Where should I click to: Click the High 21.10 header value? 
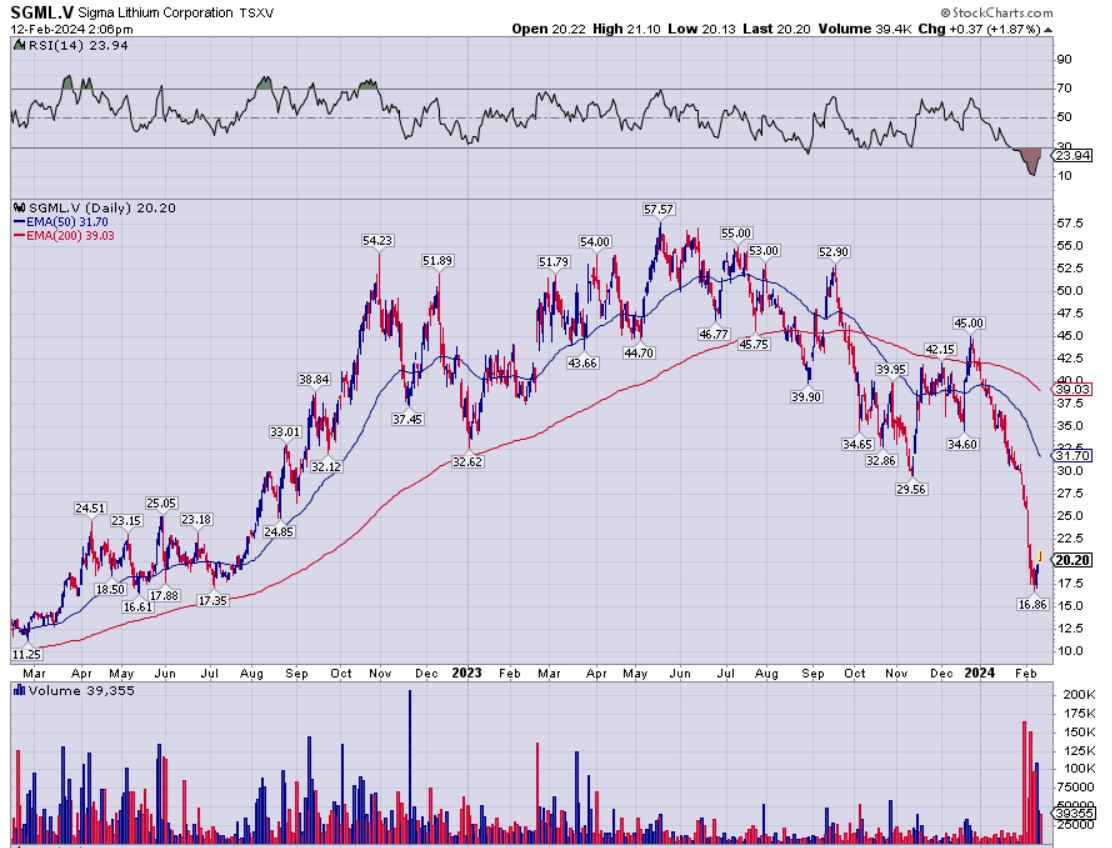[x=627, y=29]
